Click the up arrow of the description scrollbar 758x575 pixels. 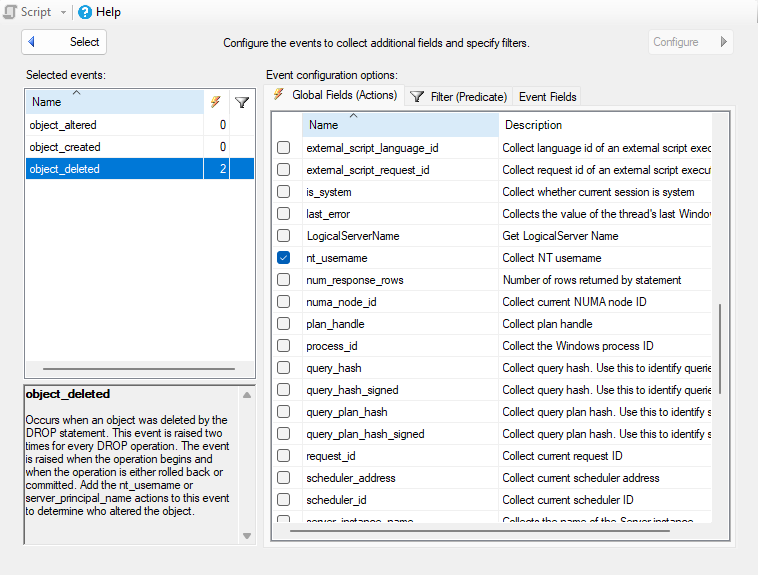pyautogui.click(x=247, y=395)
